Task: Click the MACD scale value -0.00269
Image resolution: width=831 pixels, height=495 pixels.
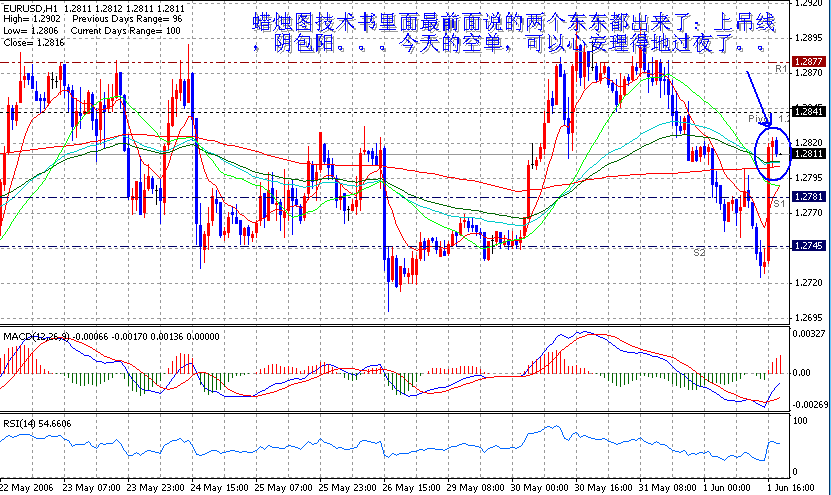Action: point(810,404)
